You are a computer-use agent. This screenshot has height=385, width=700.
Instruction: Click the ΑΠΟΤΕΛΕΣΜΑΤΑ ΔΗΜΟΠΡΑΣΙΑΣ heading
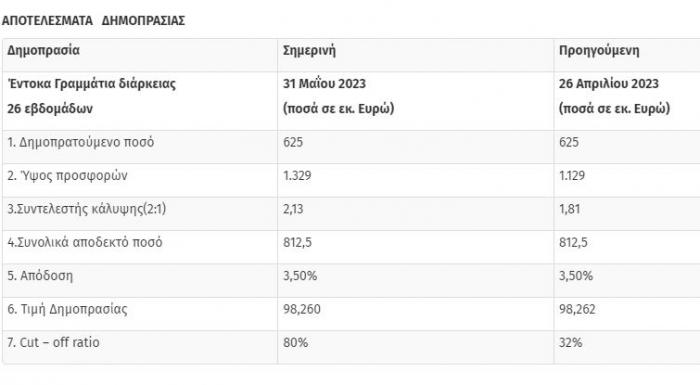click(x=93, y=21)
